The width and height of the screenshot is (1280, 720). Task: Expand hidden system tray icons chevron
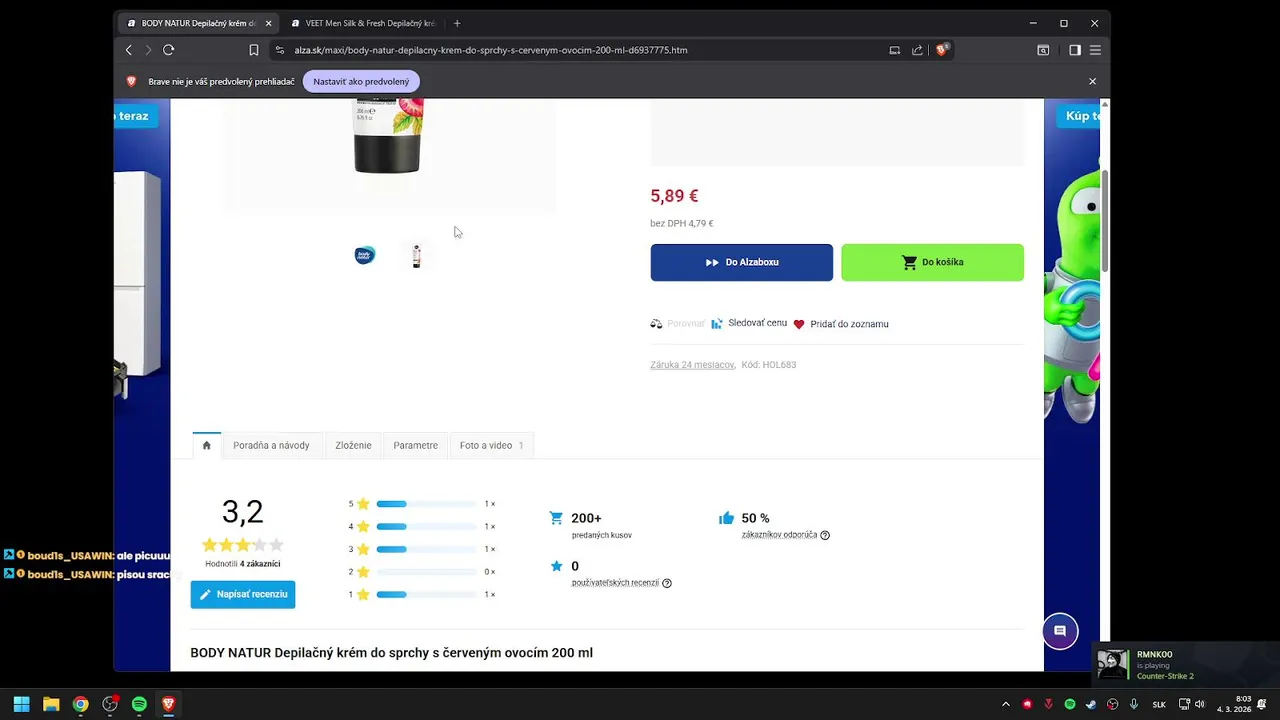[1006, 704]
